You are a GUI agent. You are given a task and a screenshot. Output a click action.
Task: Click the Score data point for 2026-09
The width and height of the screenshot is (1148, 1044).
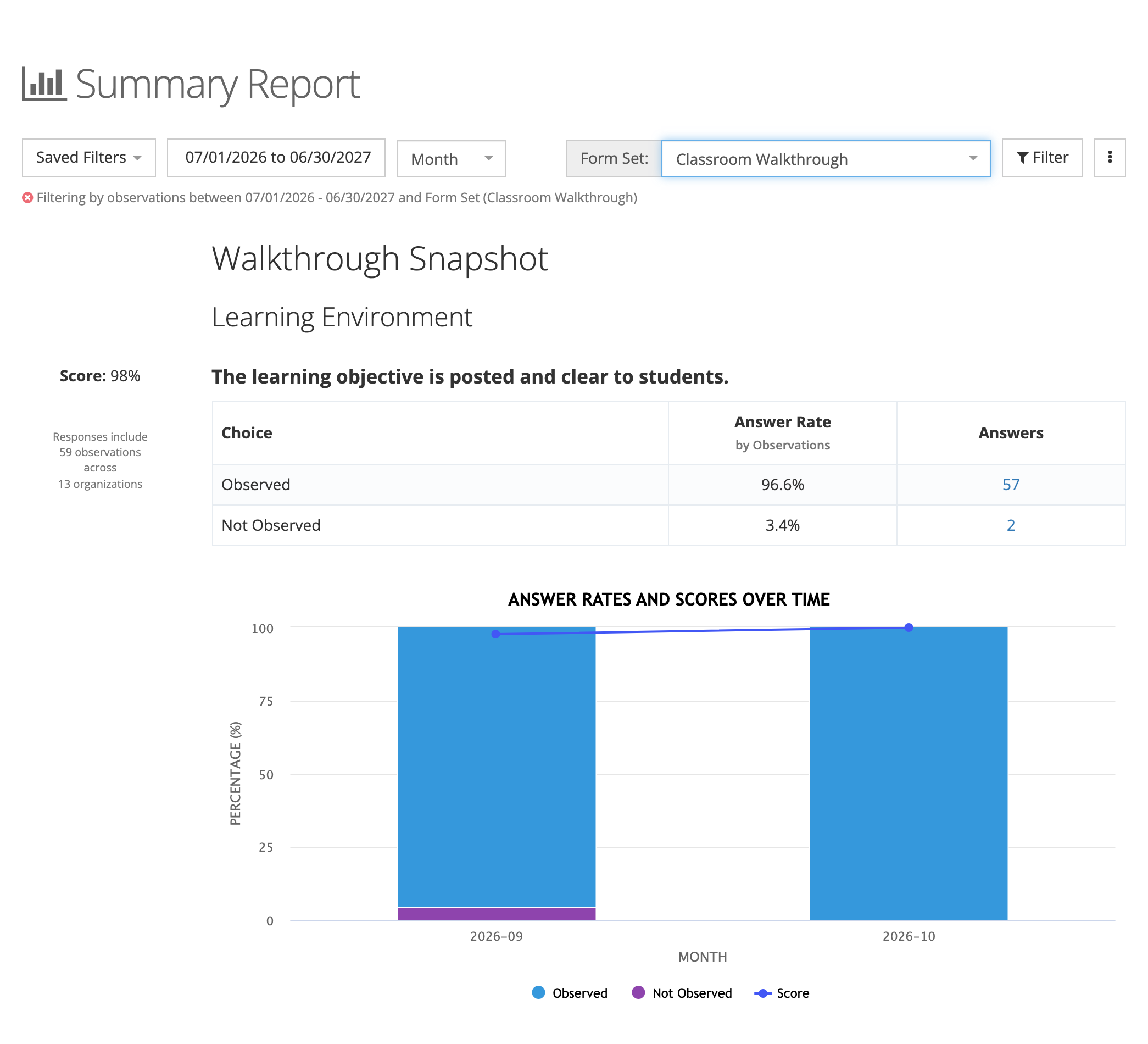tap(495, 634)
